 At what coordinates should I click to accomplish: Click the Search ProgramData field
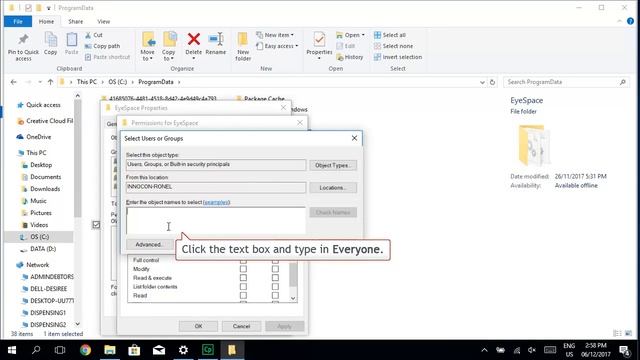click(x=567, y=82)
